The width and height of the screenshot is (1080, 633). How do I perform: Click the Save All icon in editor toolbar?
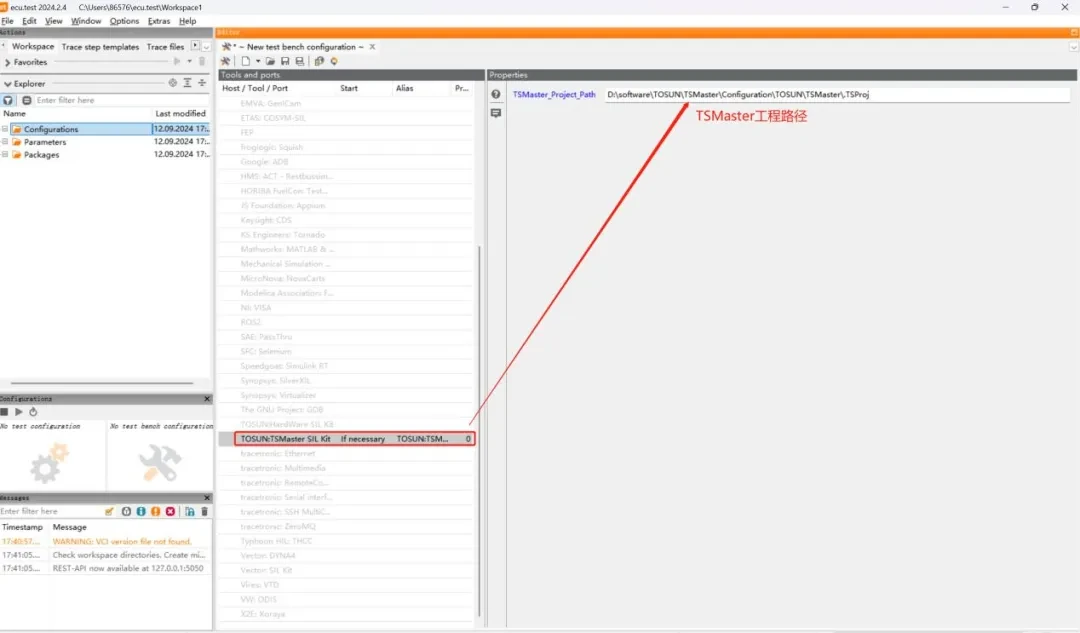tap(299, 61)
